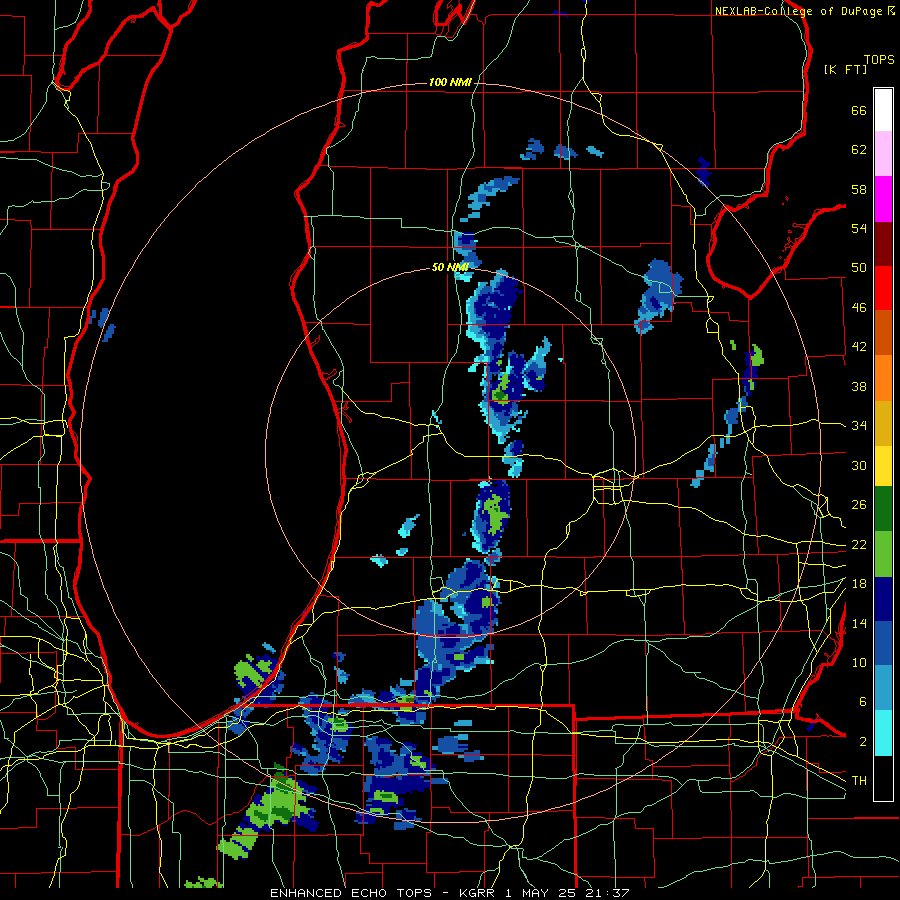Click the legend value 58
This screenshot has height=900, width=900.
(x=859, y=189)
